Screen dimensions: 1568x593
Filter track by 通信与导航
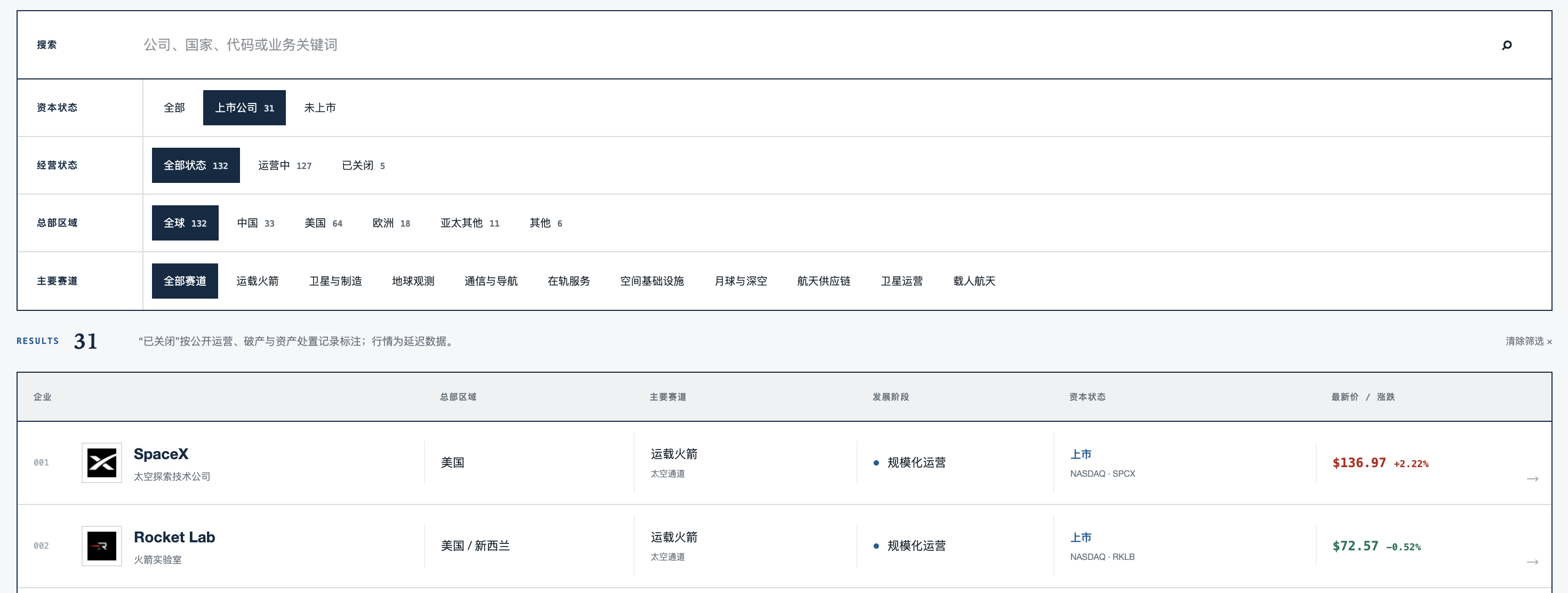click(491, 281)
